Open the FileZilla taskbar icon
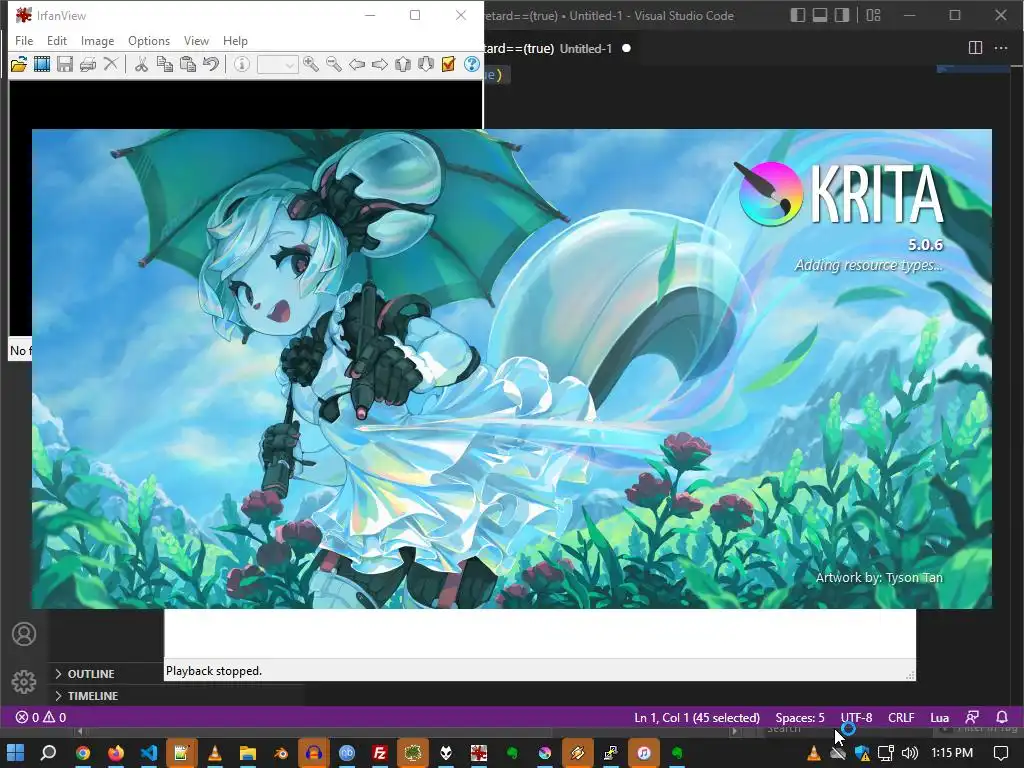 379,753
